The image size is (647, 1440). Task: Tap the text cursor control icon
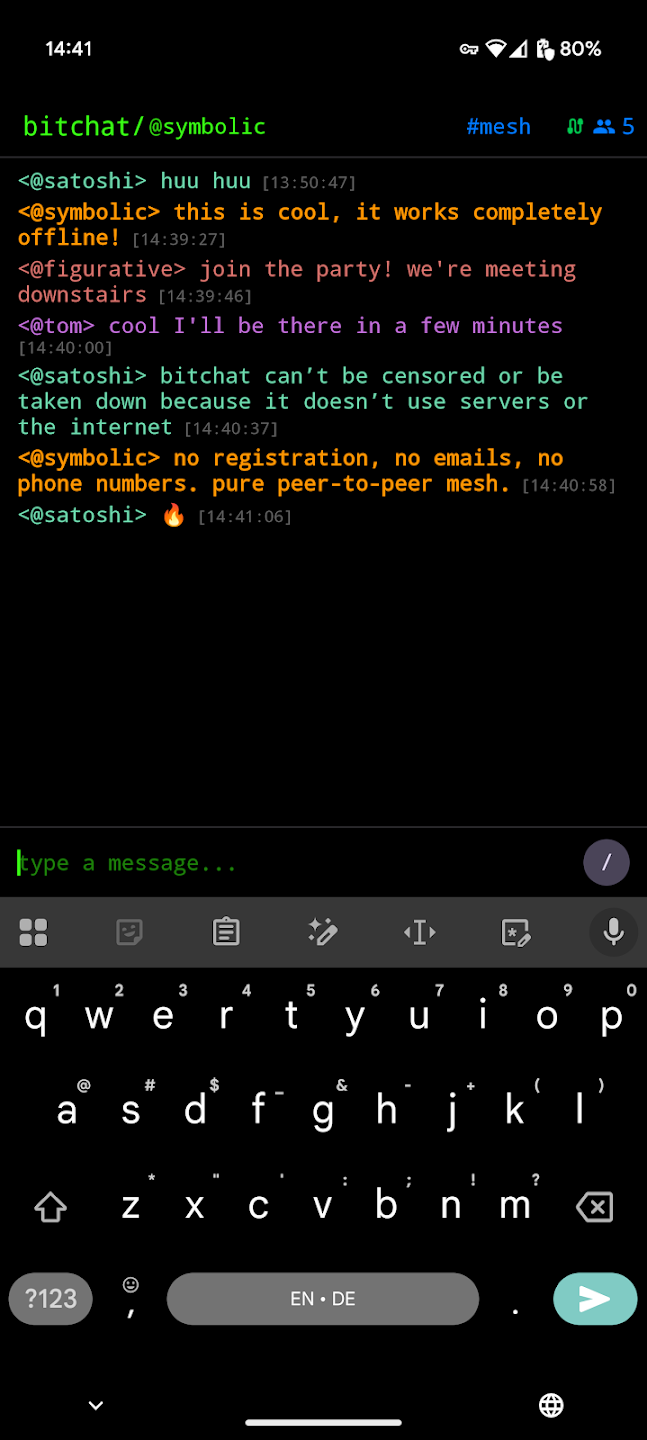(420, 932)
